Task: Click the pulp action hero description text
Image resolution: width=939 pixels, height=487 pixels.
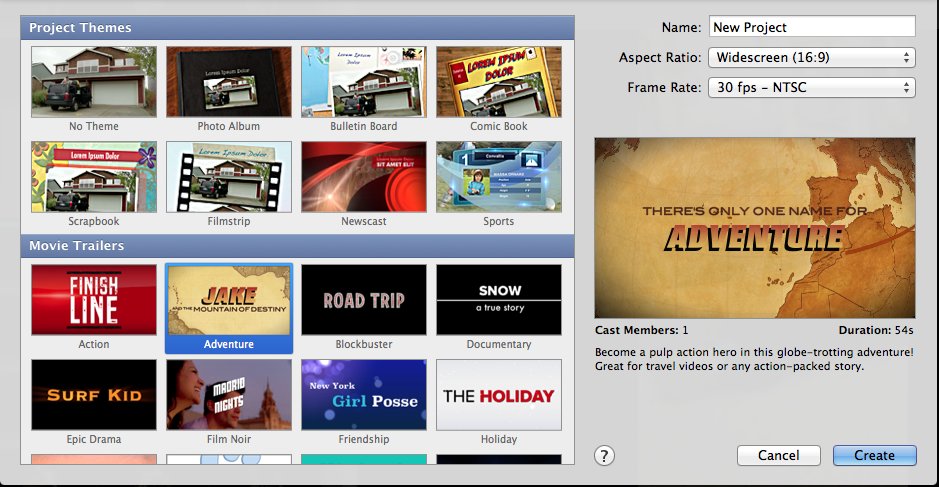Action: coord(754,359)
